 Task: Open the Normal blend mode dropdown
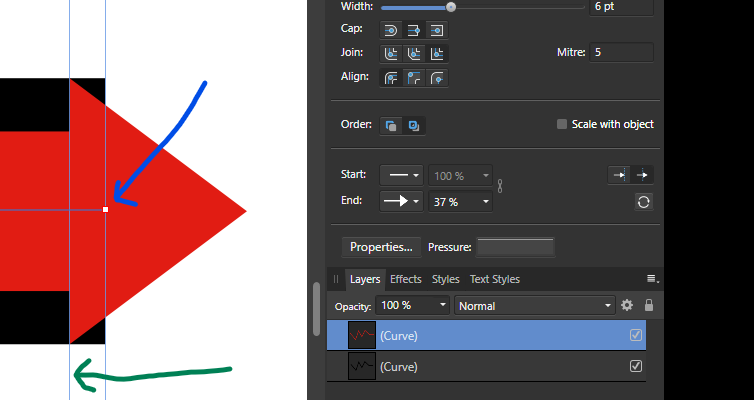pos(535,306)
